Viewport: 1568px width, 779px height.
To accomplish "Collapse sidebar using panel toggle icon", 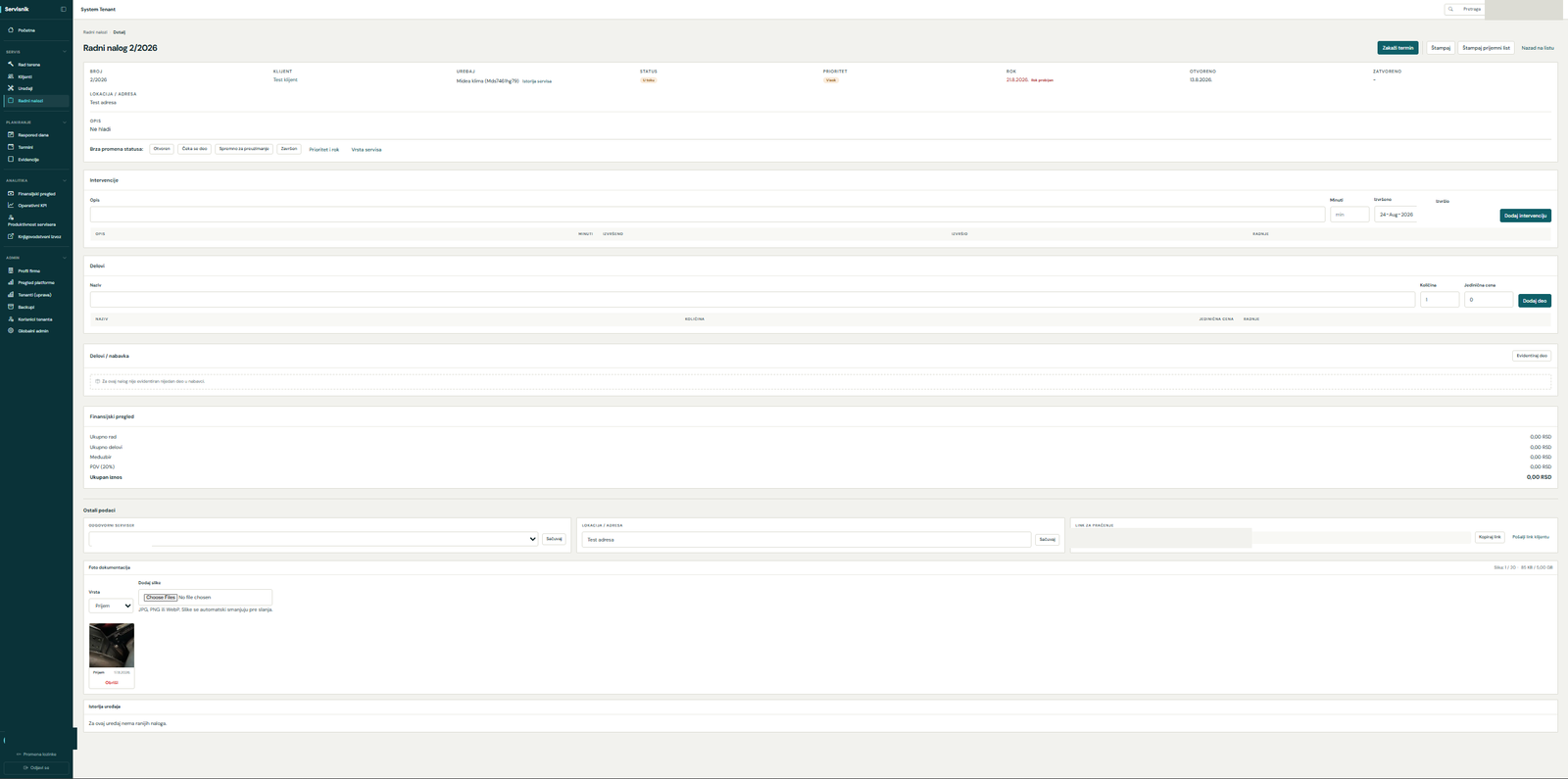I will point(64,9).
